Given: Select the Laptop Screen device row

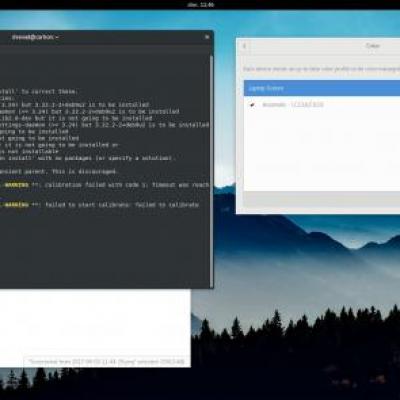Looking at the screenshot, I should click(322, 88).
